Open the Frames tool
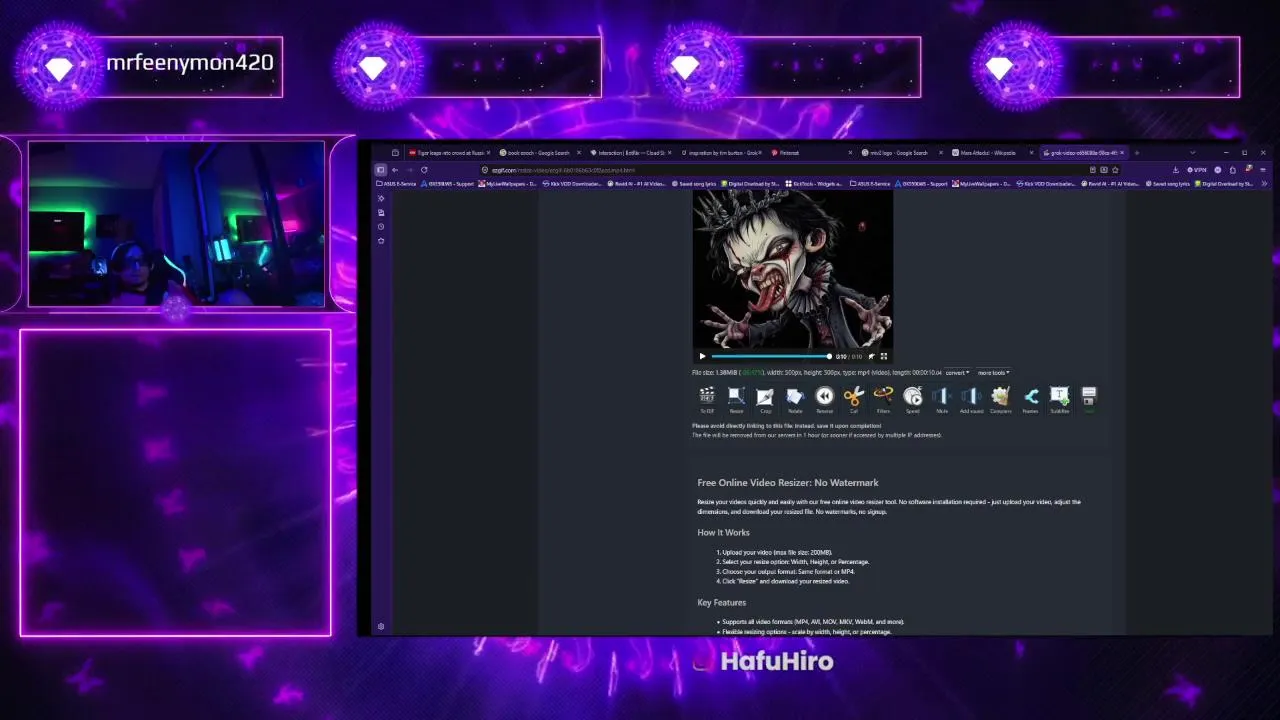The image size is (1280, 720). [1030, 400]
